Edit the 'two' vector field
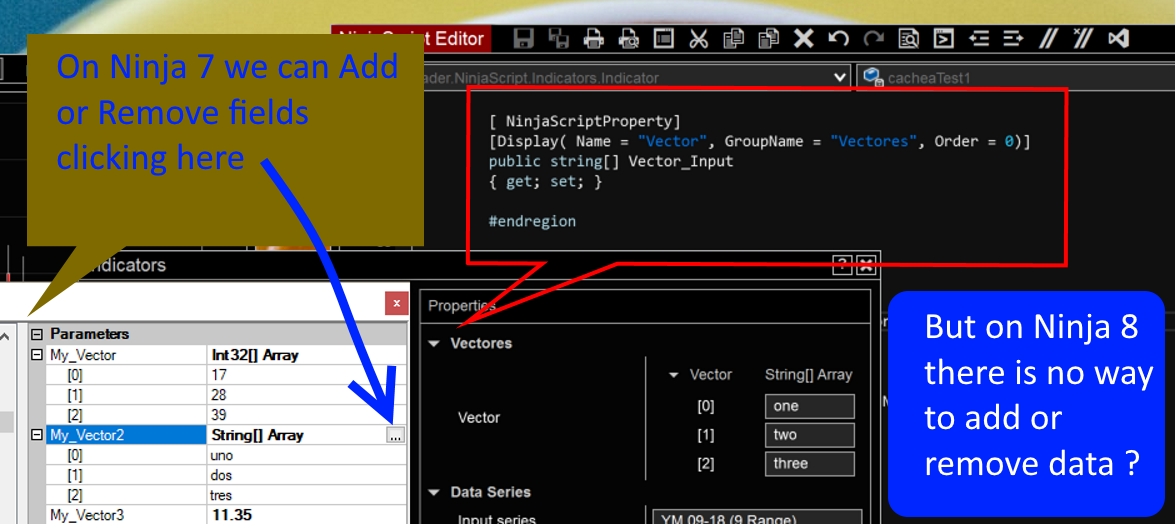 [x=809, y=435]
